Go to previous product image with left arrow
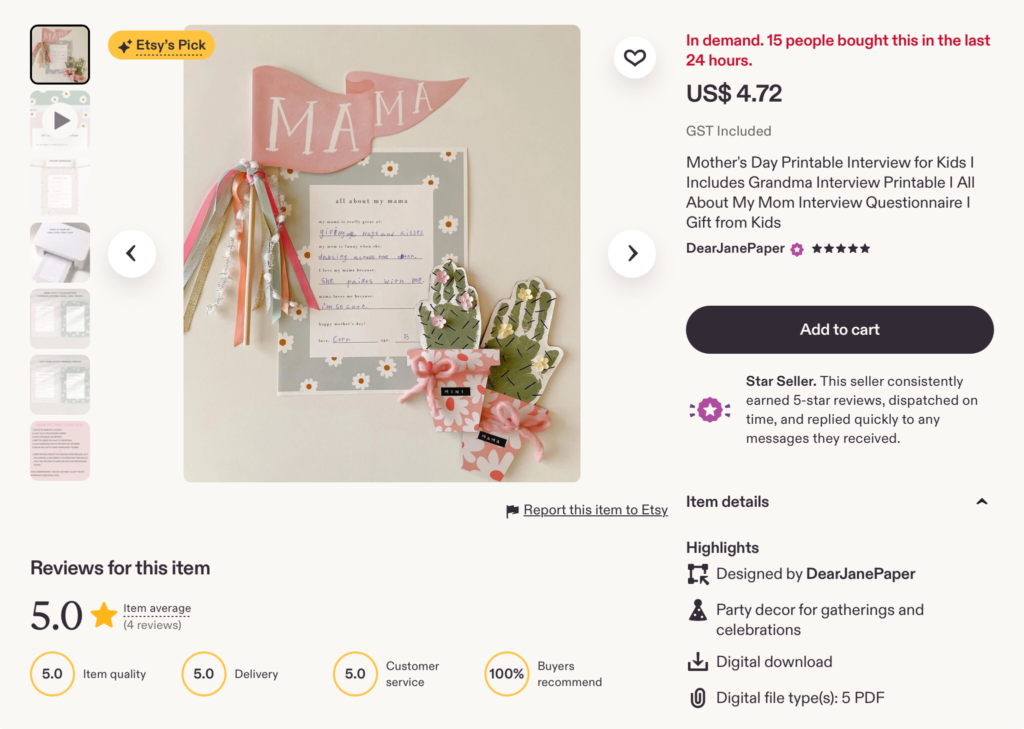 [x=131, y=253]
